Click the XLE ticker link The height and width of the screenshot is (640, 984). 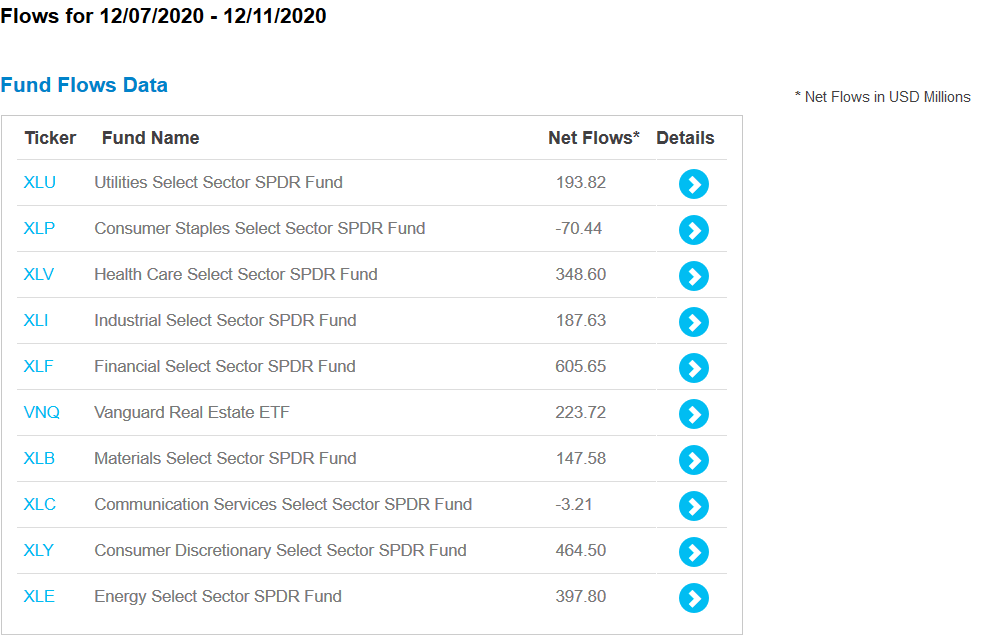click(x=39, y=596)
